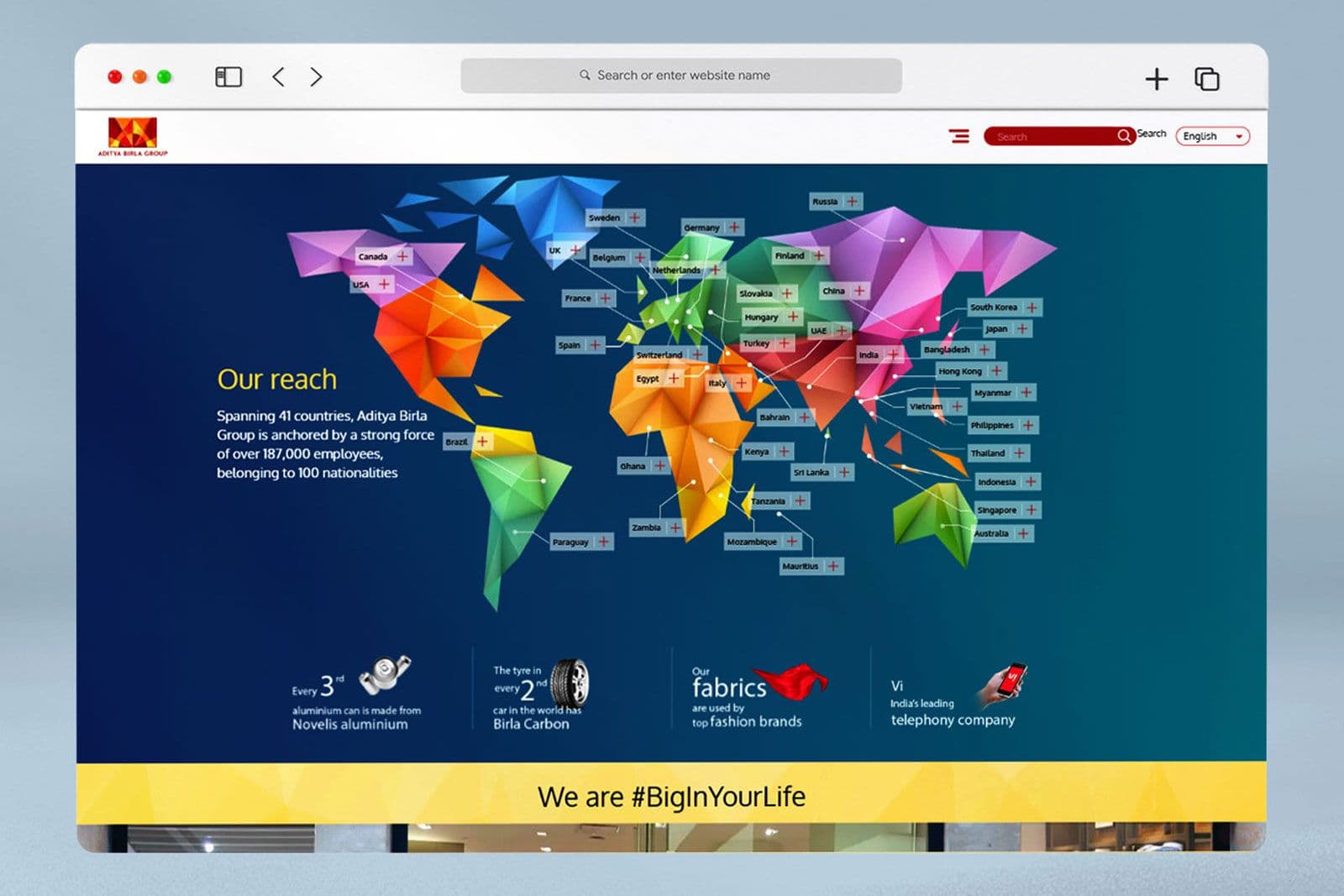This screenshot has width=1344, height=896.
Task: Click the Japan plus icon
Action: (x=1022, y=329)
